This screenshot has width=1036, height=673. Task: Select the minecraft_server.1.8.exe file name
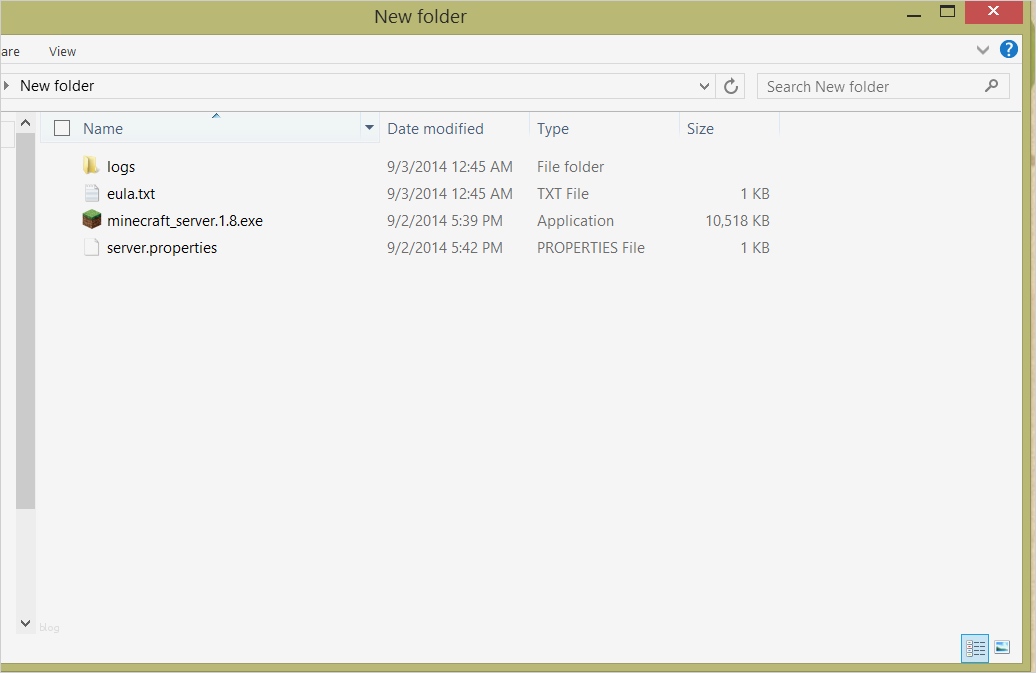185,221
